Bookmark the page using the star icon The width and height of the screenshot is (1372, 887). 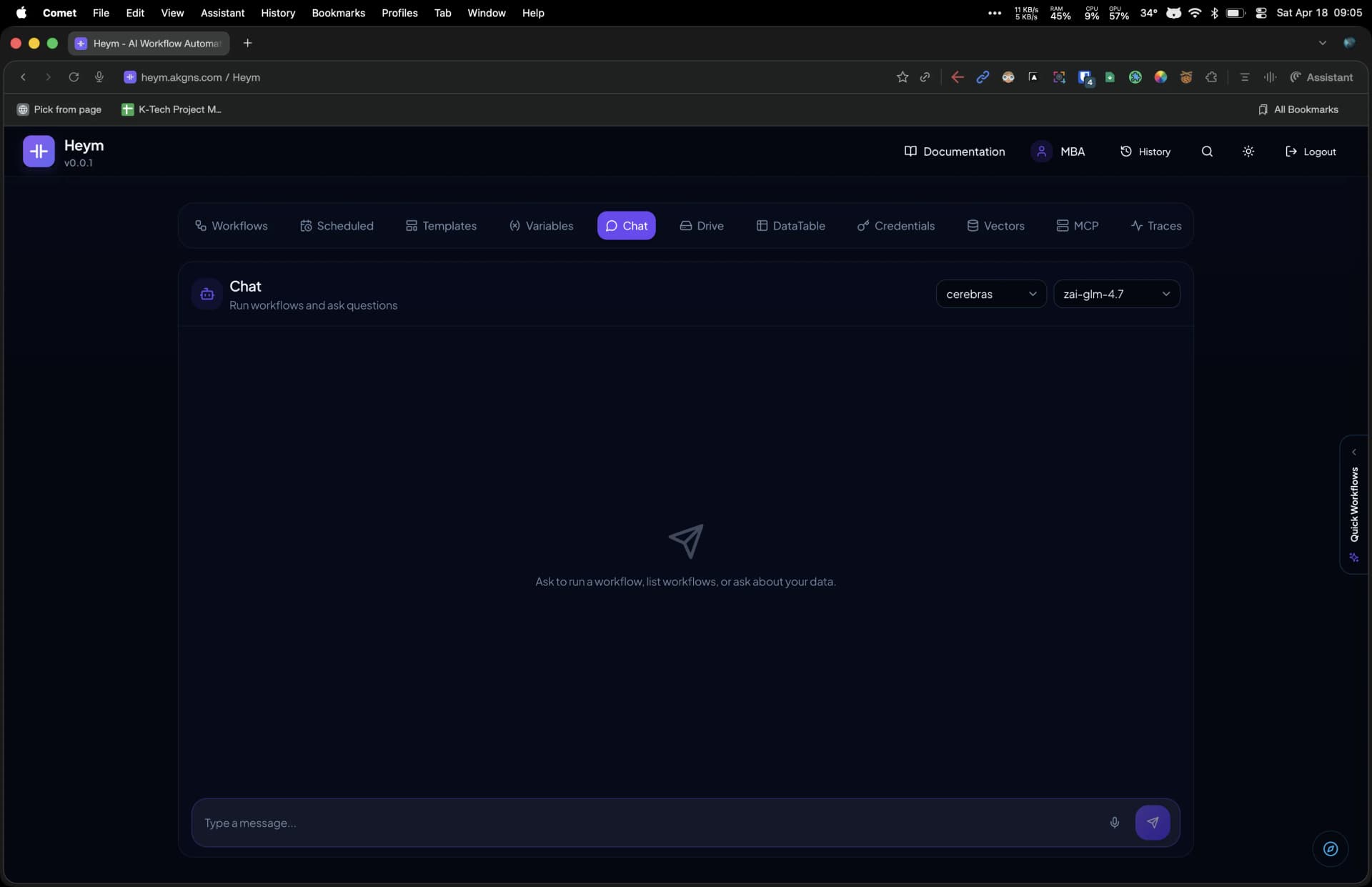[903, 77]
